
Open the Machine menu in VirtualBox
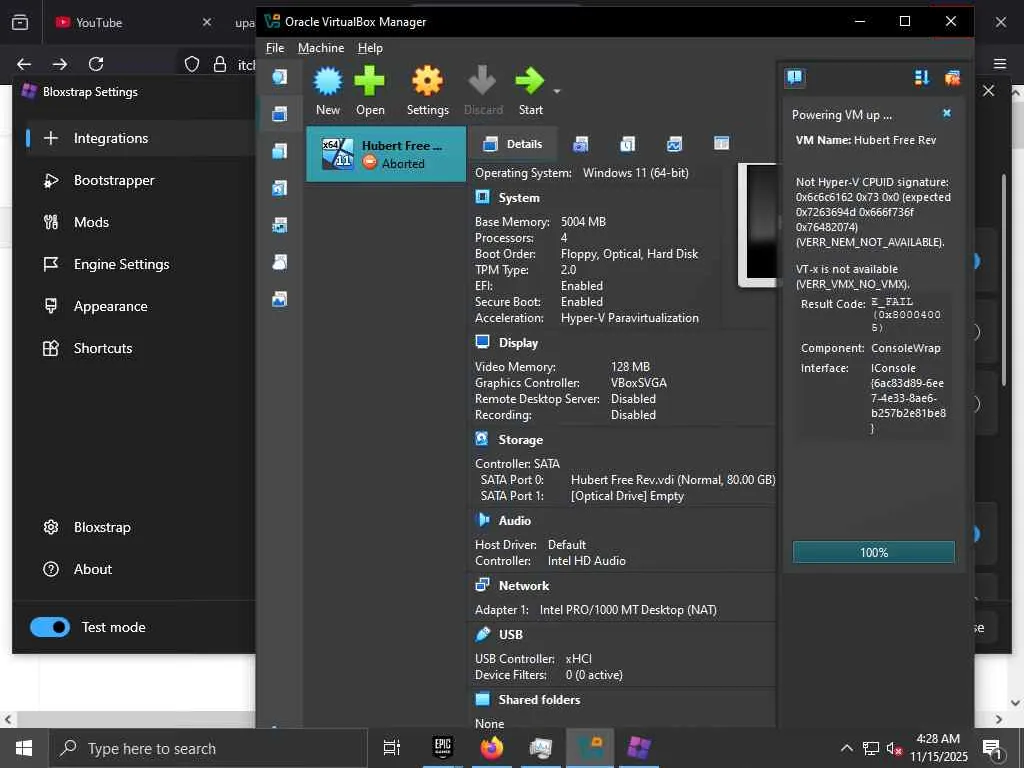321,48
